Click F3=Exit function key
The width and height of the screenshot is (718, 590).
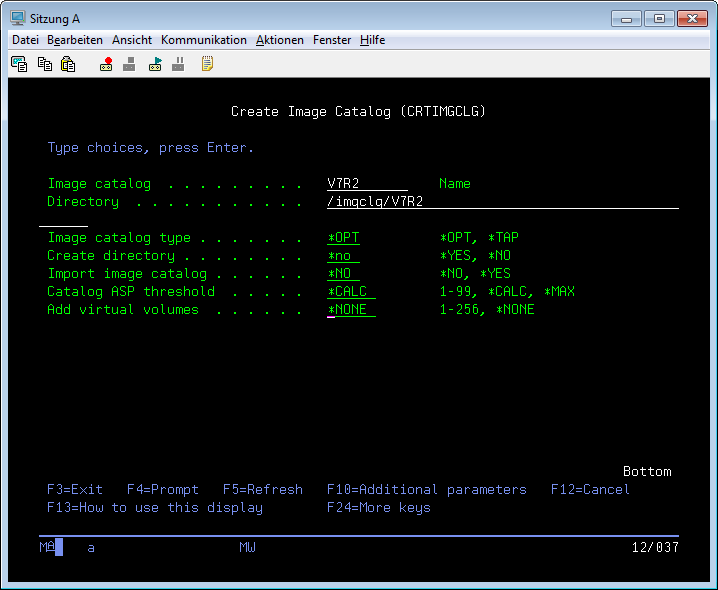75,490
